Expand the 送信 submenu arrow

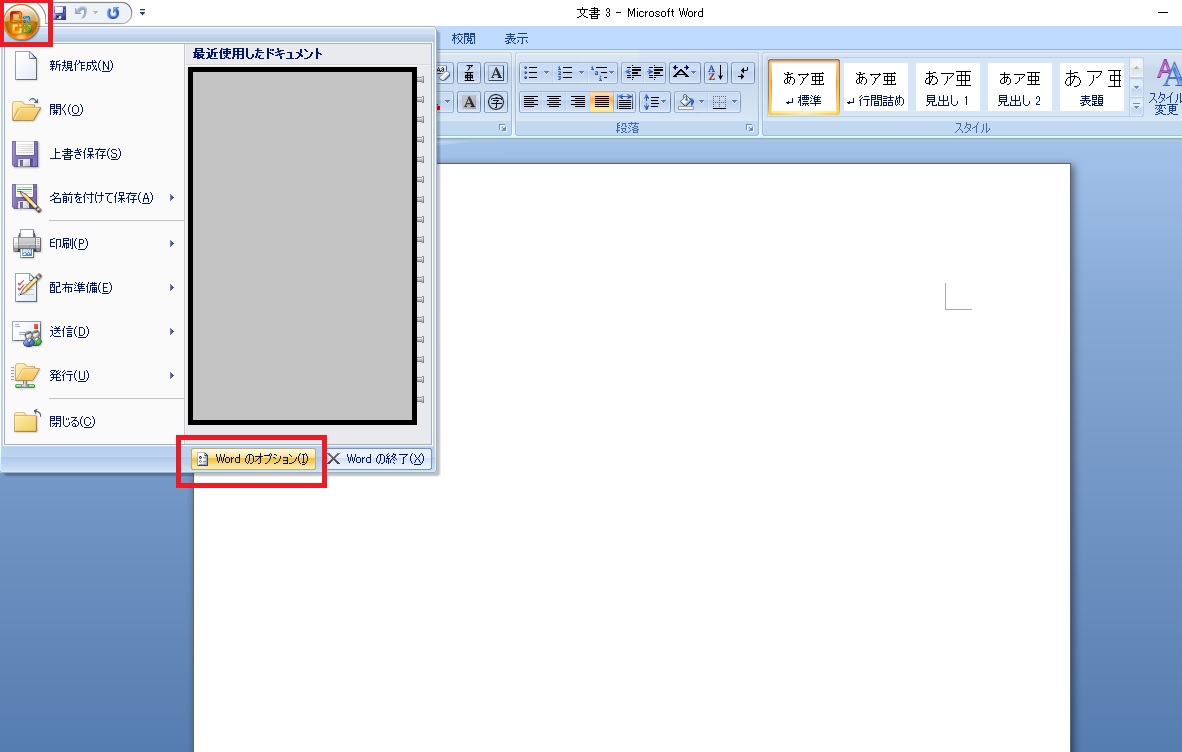[172, 332]
